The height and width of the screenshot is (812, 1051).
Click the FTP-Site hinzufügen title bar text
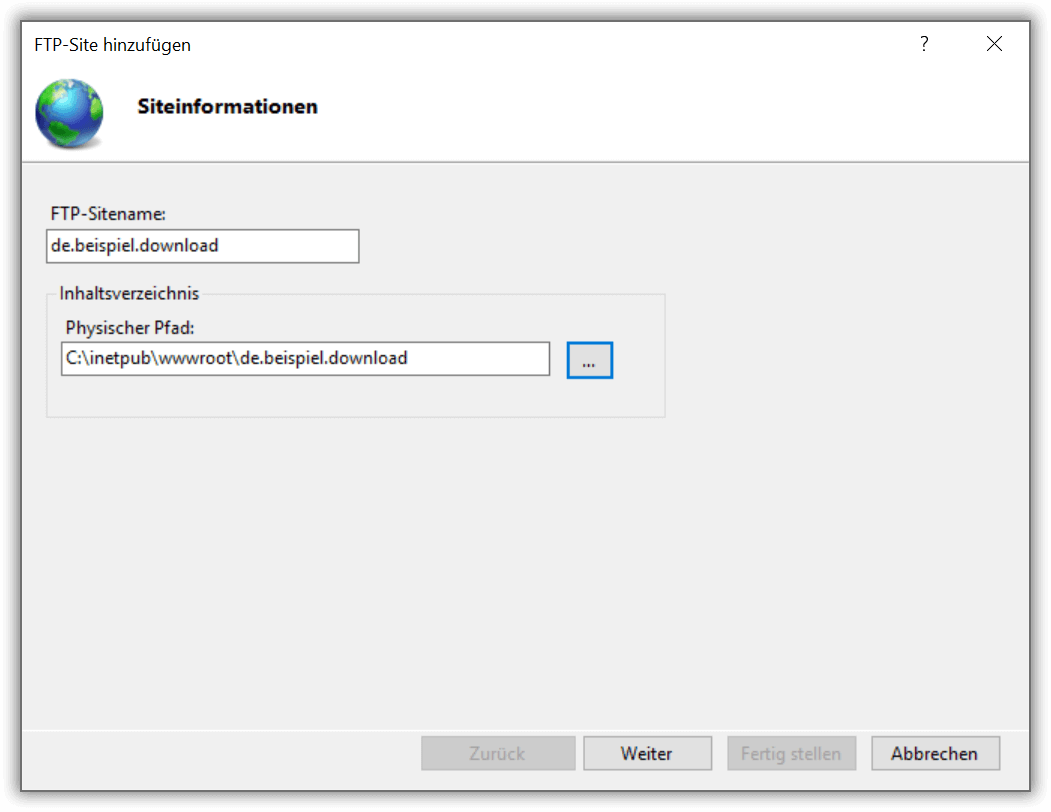tap(112, 45)
